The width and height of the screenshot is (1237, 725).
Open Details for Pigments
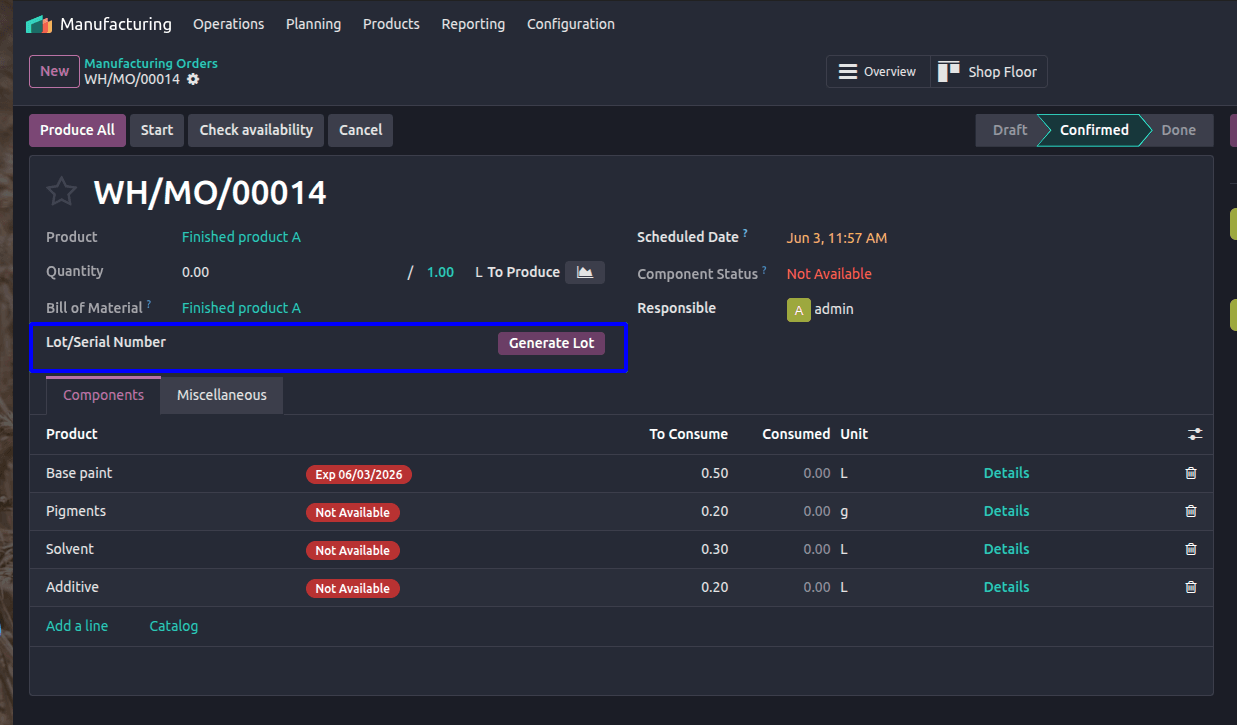click(1006, 511)
